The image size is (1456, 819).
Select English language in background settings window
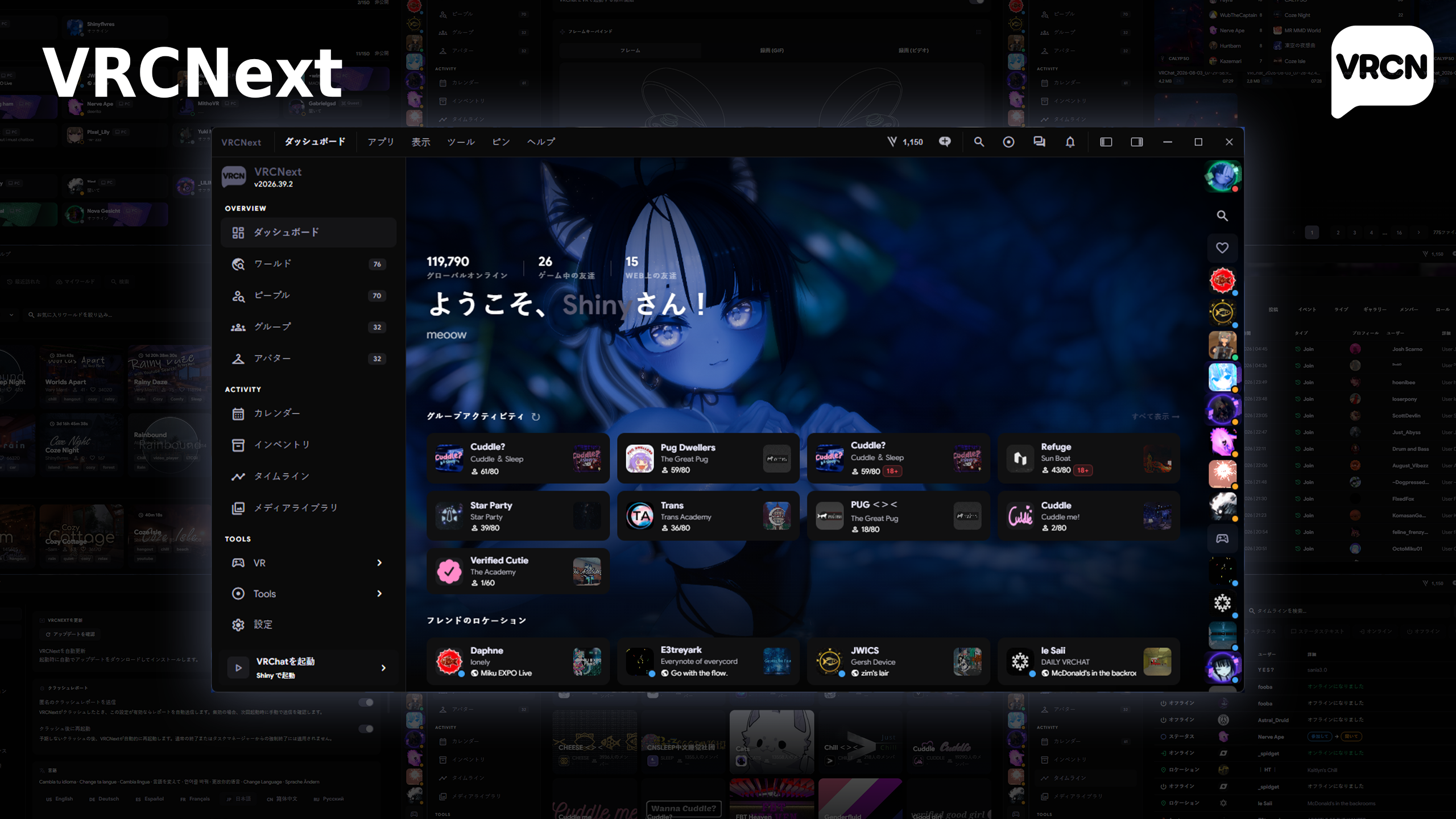[59, 799]
